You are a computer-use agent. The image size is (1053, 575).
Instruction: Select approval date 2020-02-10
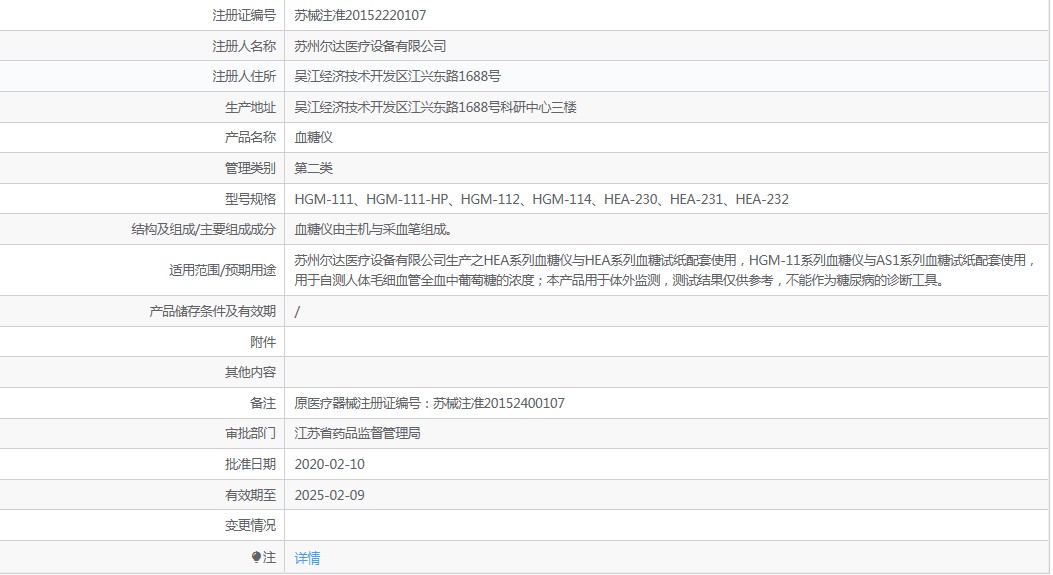[330, 464]
